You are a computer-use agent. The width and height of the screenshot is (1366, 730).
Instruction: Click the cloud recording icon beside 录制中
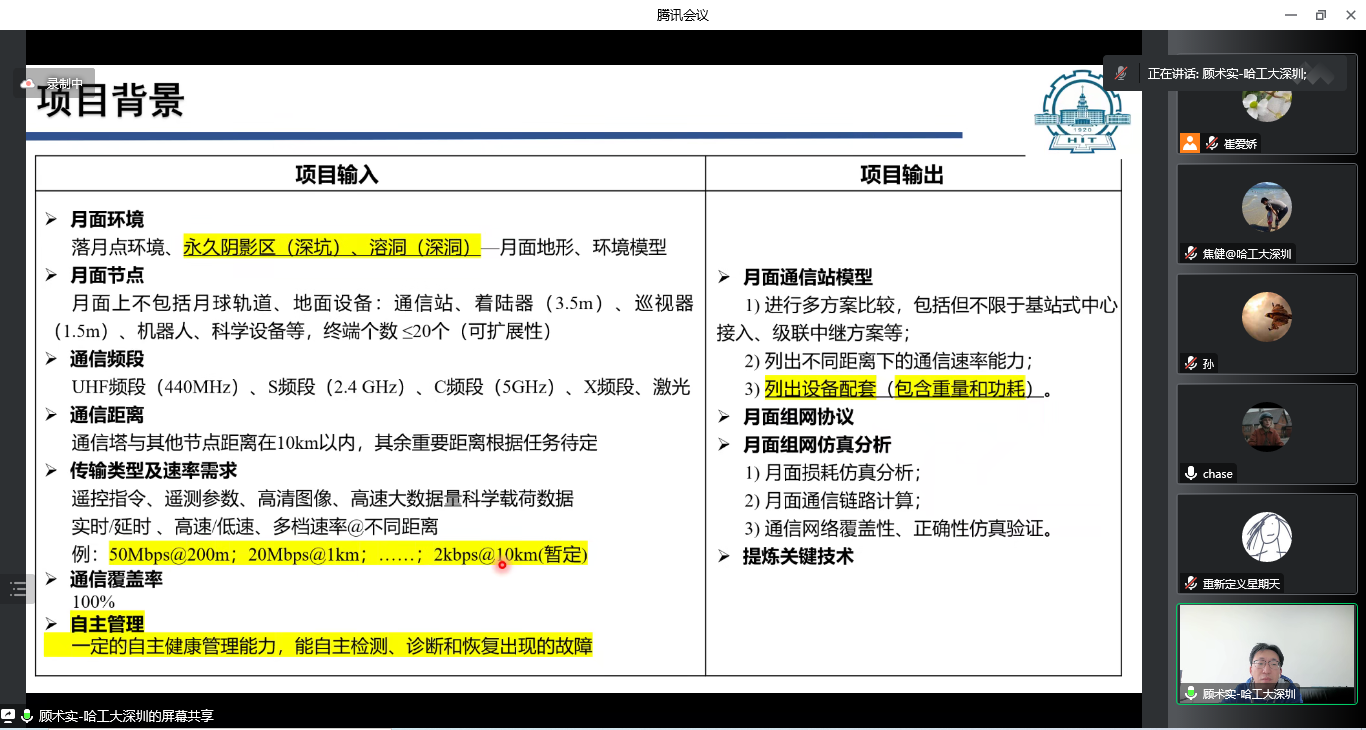coord(28,83)
